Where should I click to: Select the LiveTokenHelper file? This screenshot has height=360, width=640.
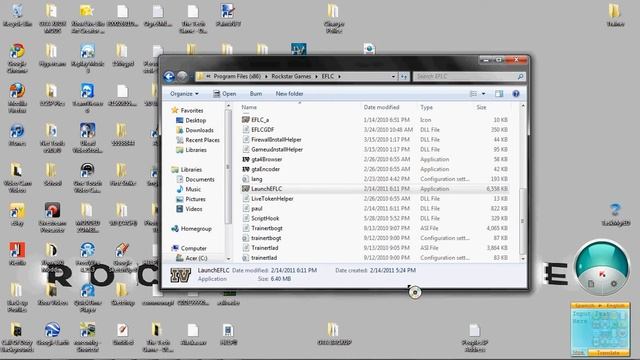click(268, 198)
